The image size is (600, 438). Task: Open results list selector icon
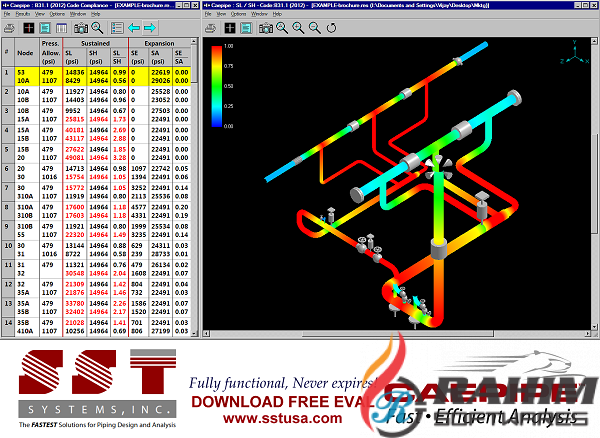(x=117, y=28)
